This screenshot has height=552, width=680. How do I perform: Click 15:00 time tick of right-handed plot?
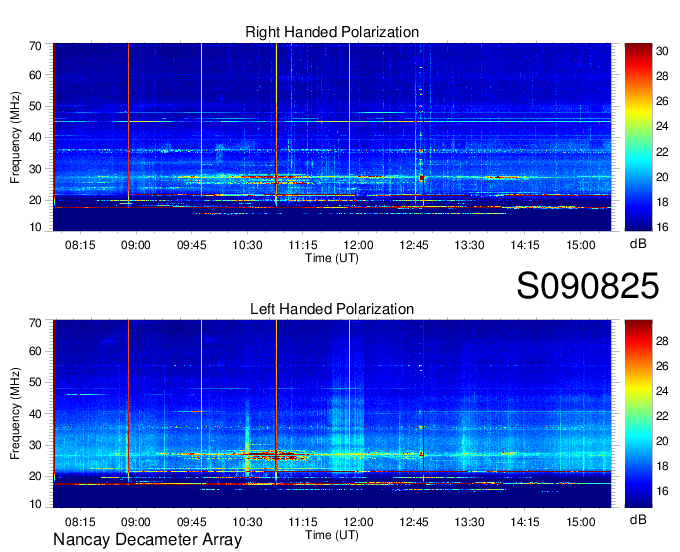click(581, 245)
